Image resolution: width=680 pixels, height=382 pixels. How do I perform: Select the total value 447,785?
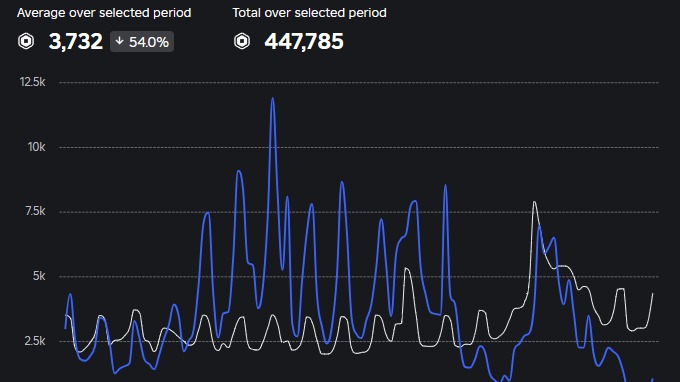[304, 42]
